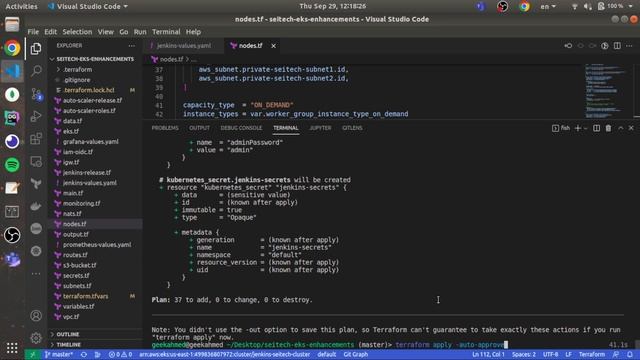Open the Show Applications grid in dock
The width and height of the screenshot is (640, 360).
click(x=12, y=348)
